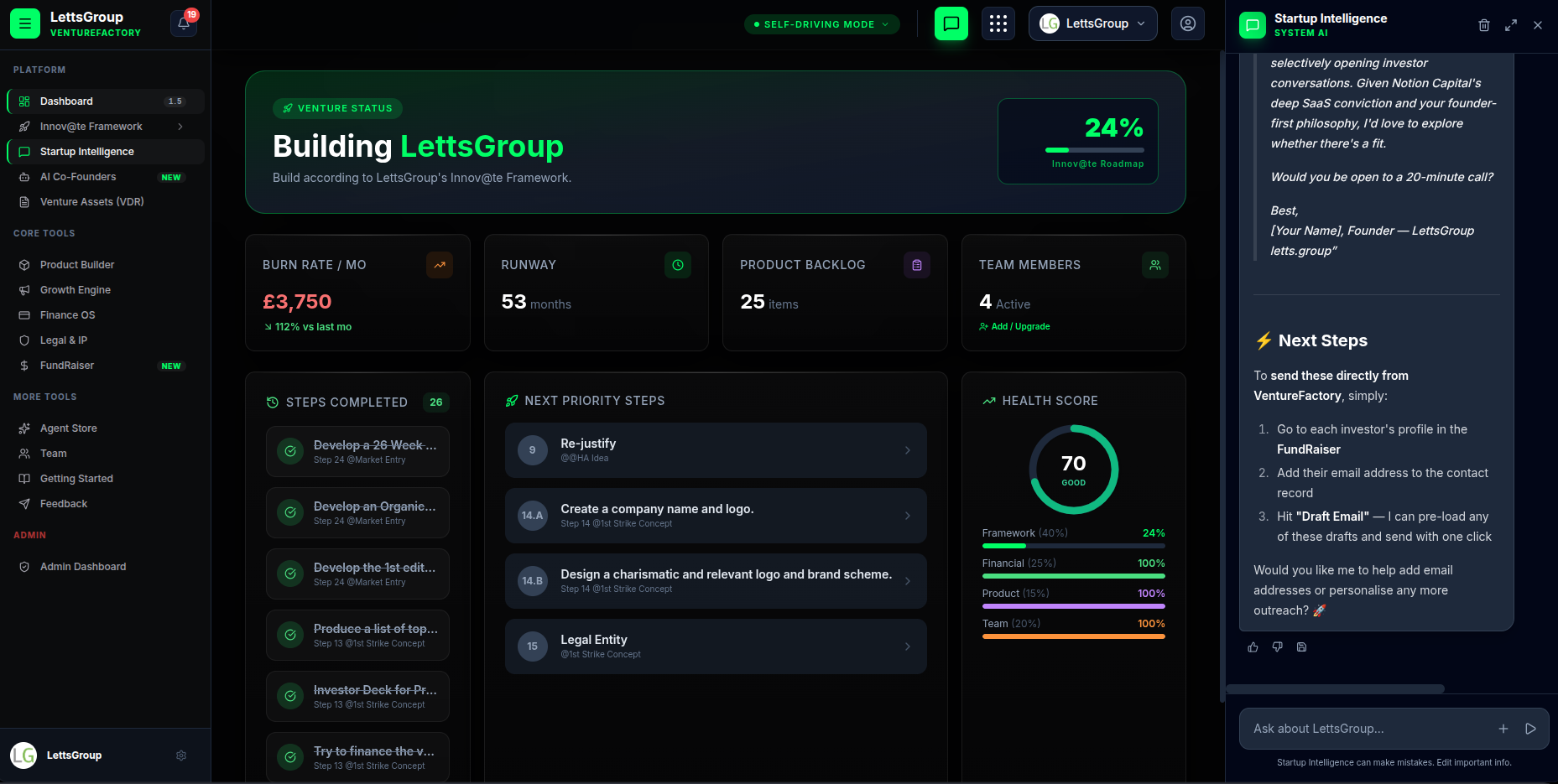Click the burn rate trend icon
Viewport: 1558px width, 784px height.
440,265
